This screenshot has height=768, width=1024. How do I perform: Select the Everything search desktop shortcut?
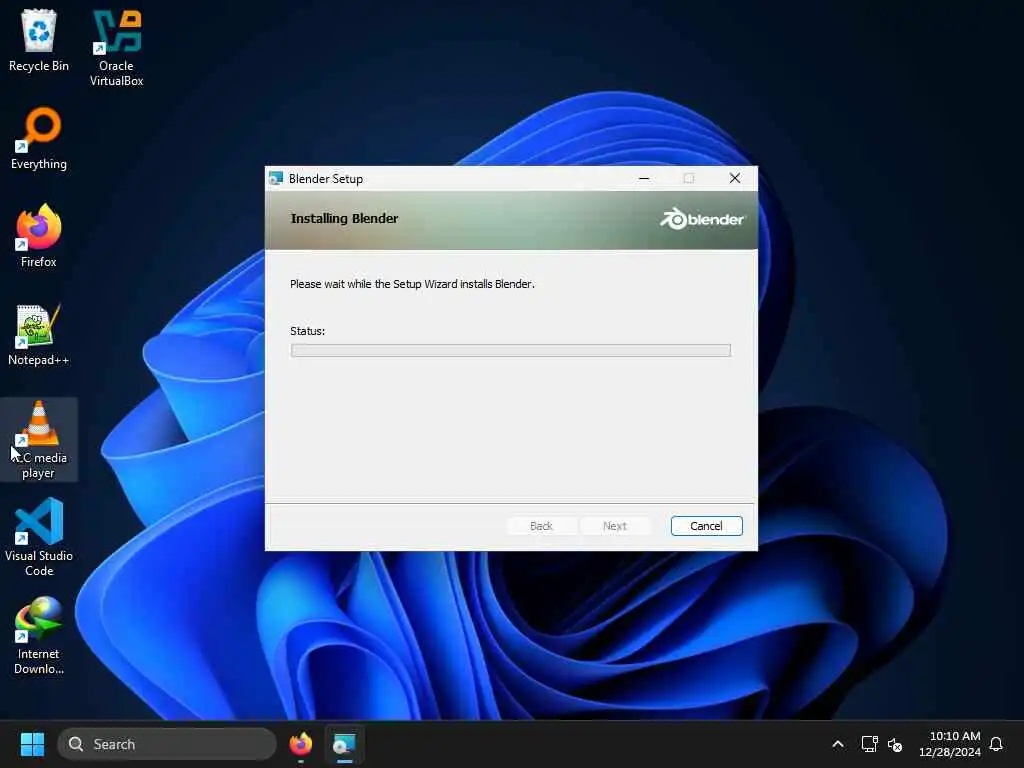coord(39,138)
